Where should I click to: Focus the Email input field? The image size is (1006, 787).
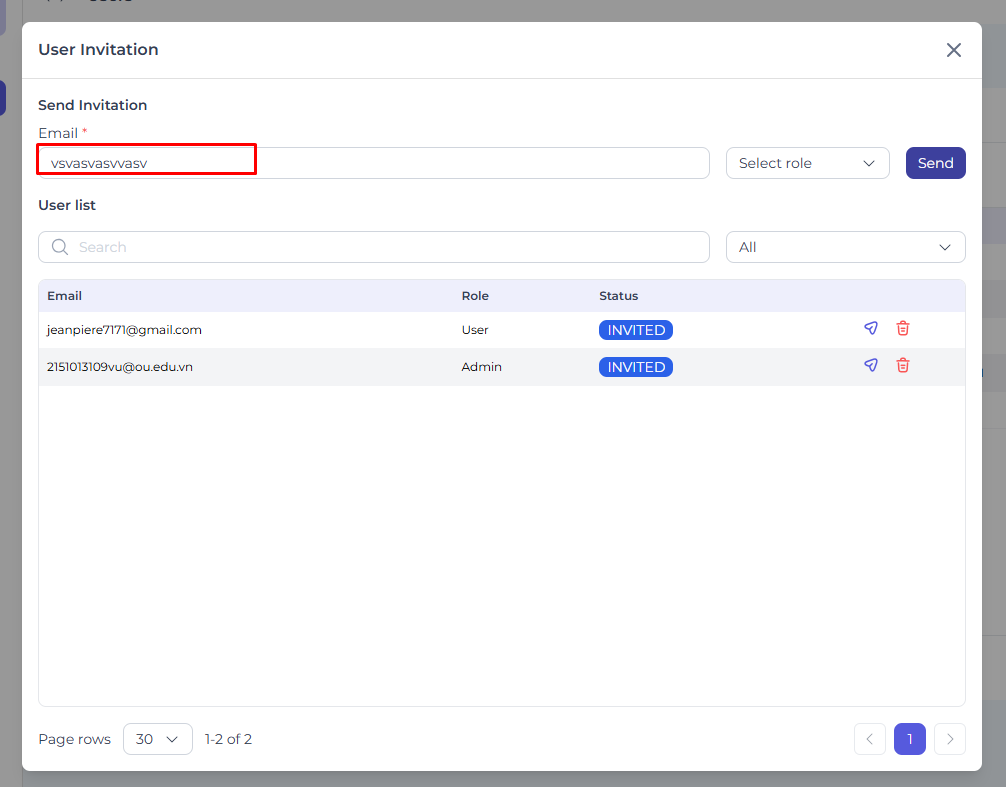tap(373, 163)
